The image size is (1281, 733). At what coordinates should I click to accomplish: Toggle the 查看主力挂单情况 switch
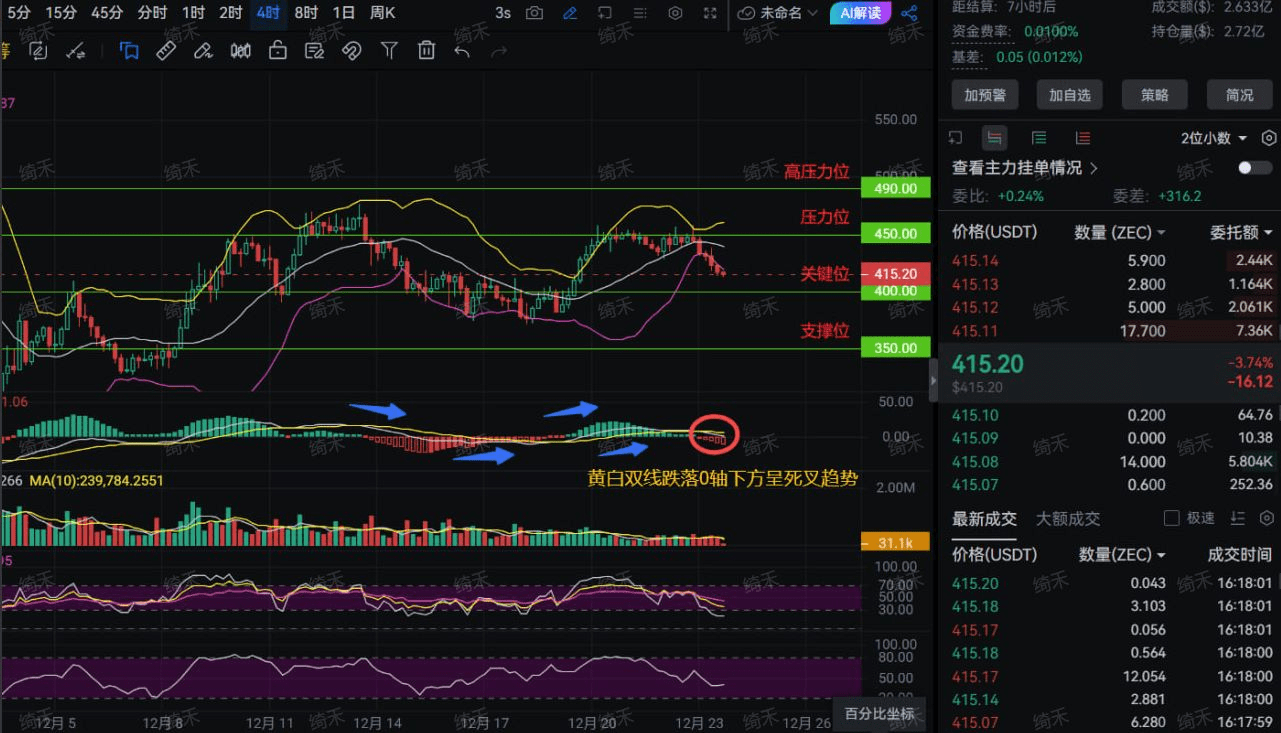pyautogui.click(x=1255, y=168)
